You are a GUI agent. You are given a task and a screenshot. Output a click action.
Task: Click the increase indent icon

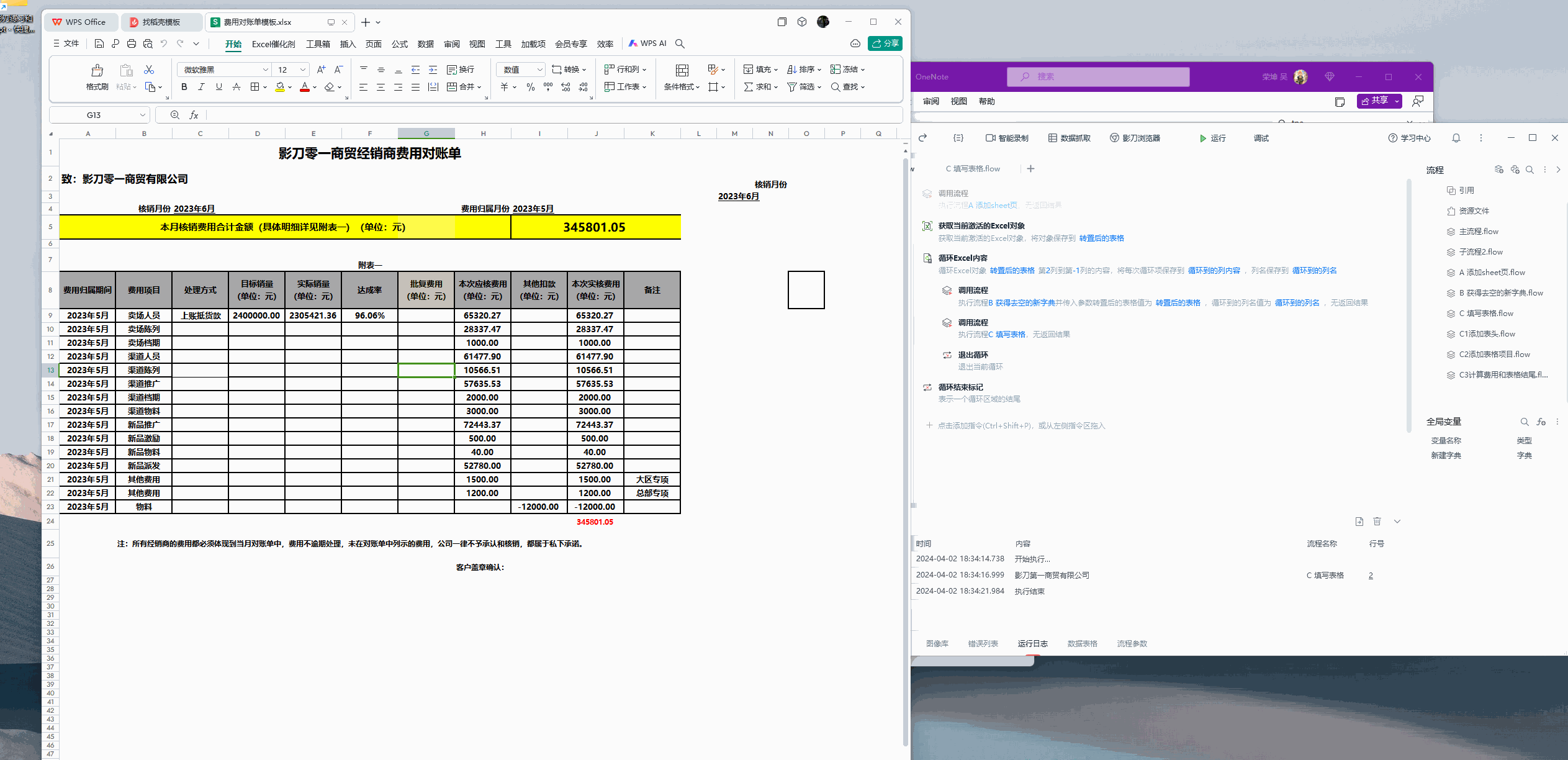coord(433,70)
